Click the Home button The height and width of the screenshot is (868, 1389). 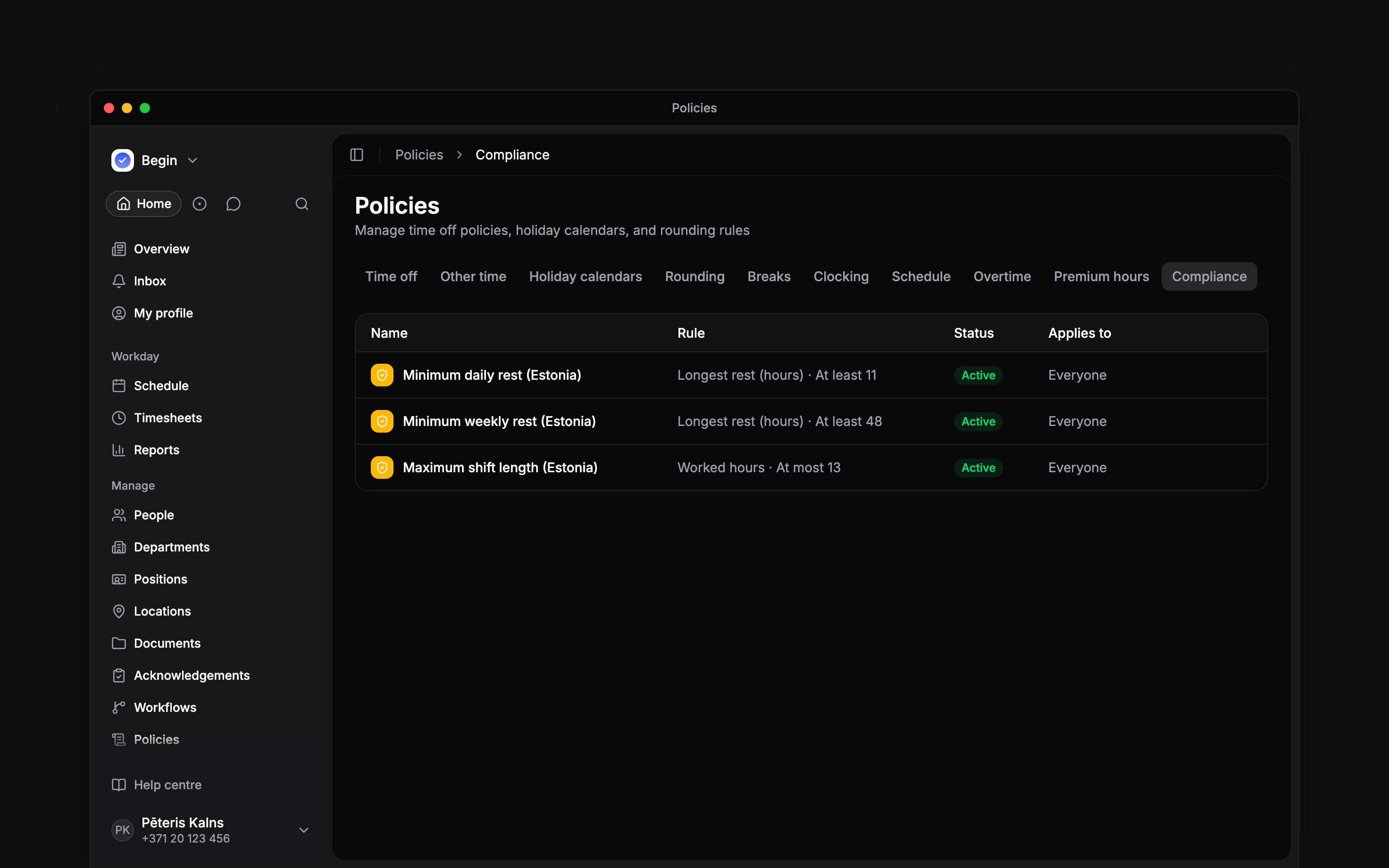click(143, 204)
